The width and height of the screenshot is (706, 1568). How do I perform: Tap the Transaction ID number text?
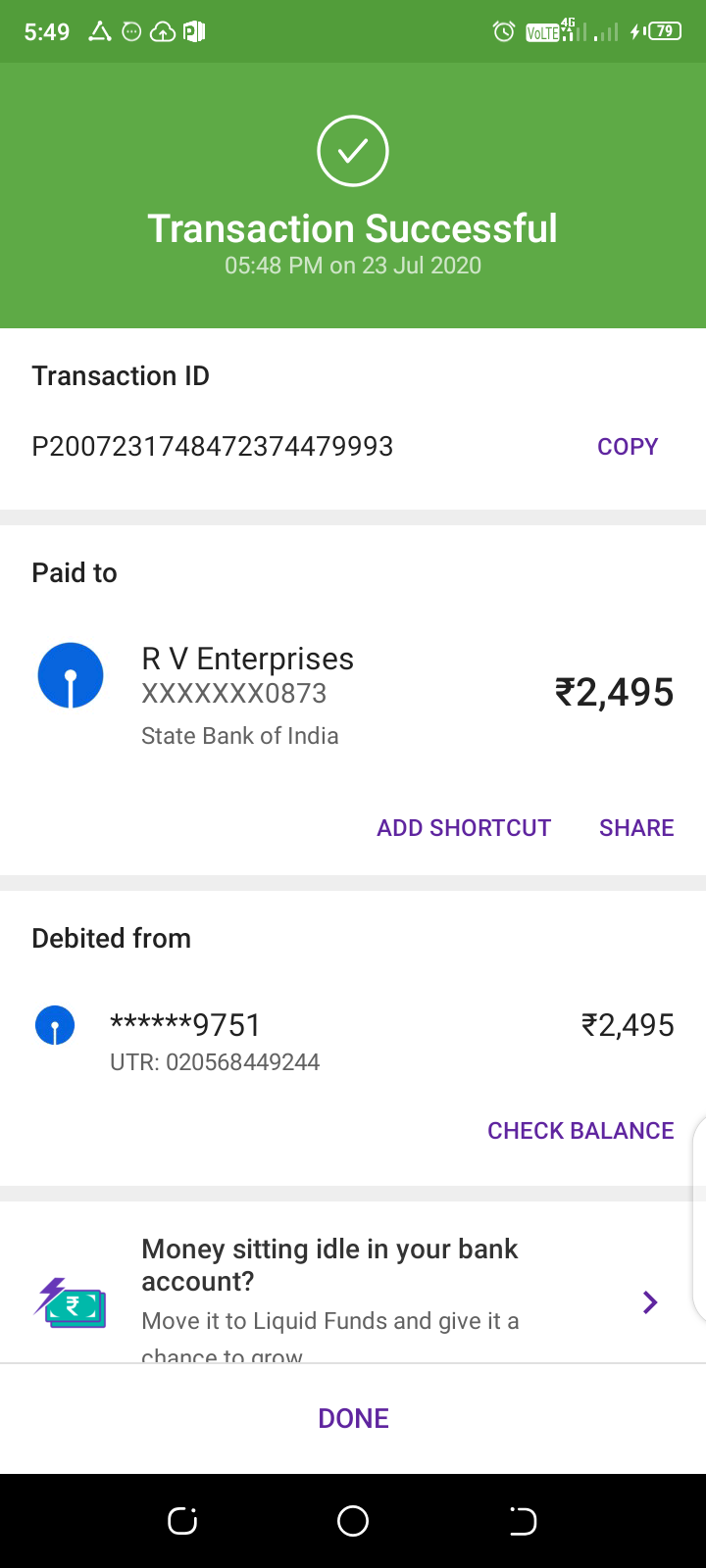point(213,447)
